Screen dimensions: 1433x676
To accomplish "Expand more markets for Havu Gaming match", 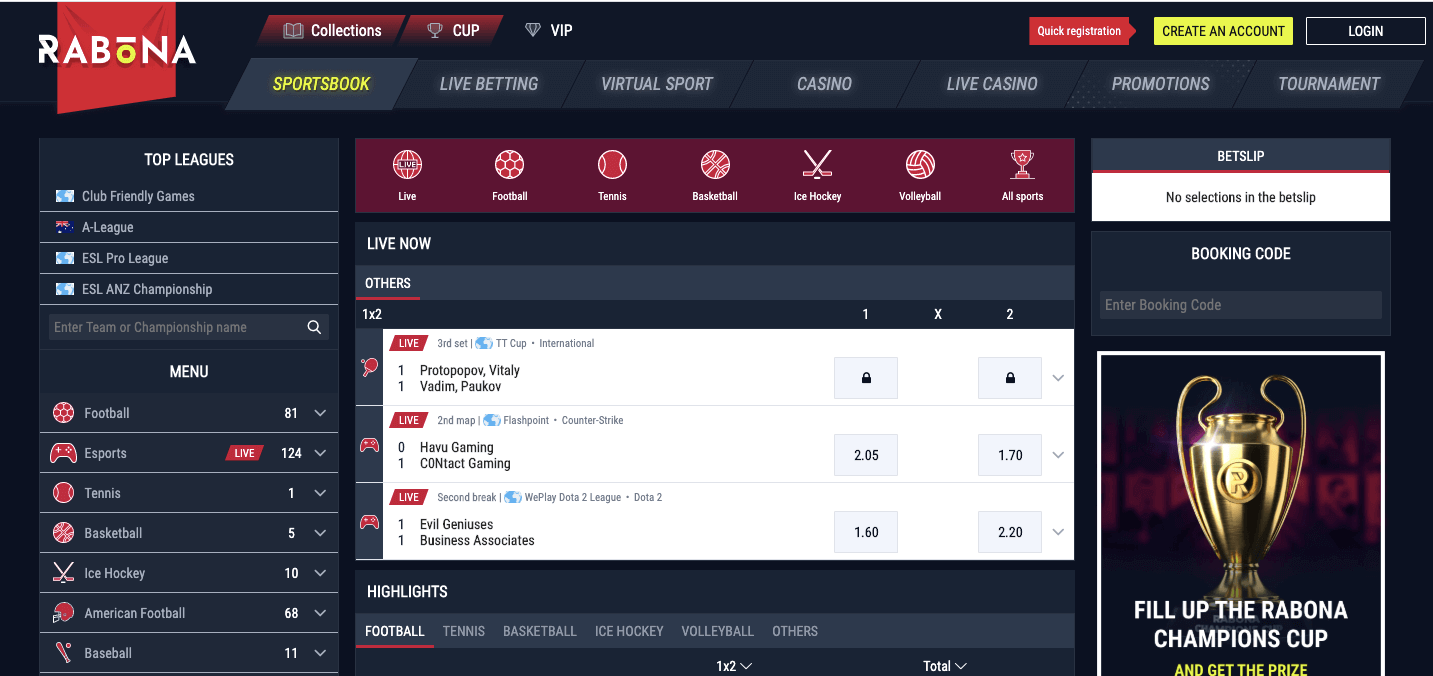I will [1058, 455].
